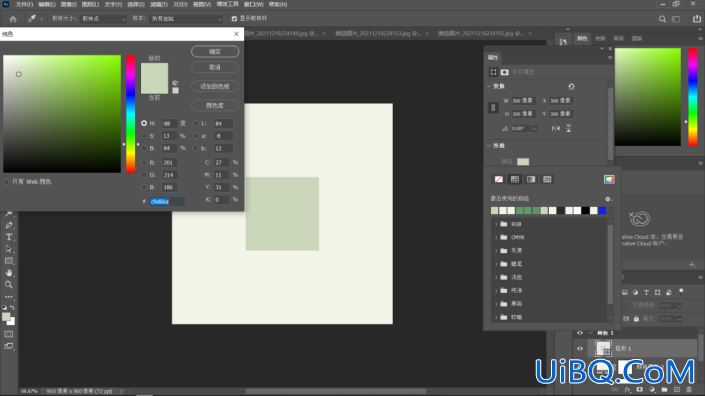The width and height of the screenshot is (705, 396).
Task: Open the search icon at top right
Action: click(662, 19)
